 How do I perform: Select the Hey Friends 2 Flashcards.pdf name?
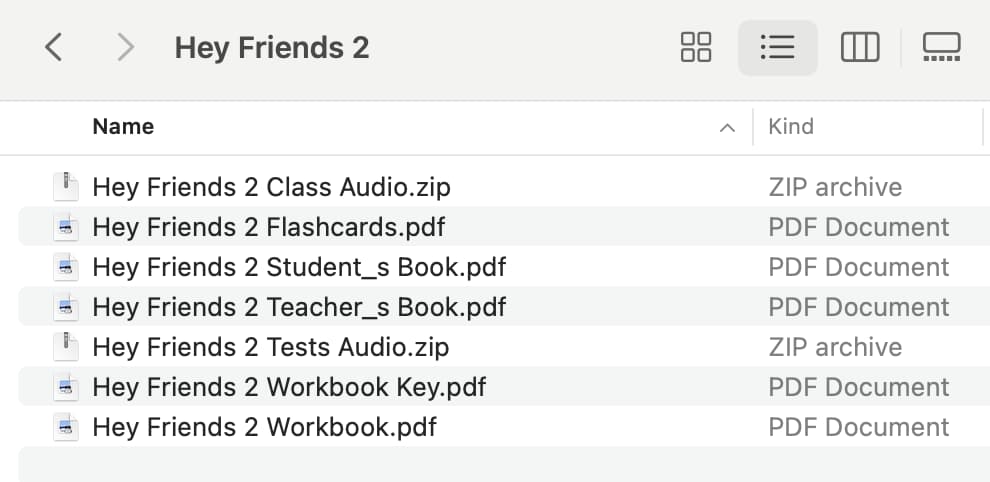[x=268, y=227]
